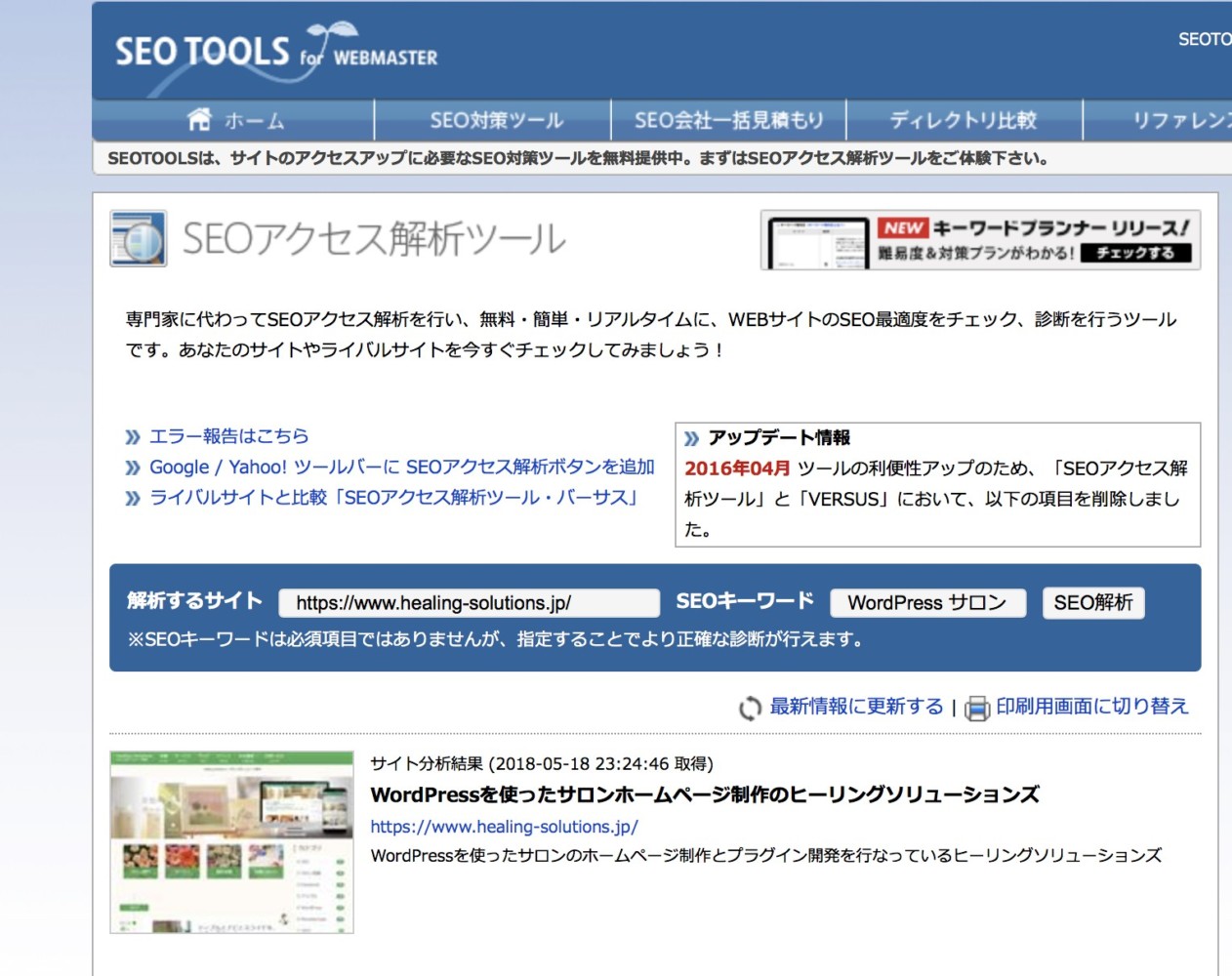The image size is (1232, 976).
Task: Click the arrow icon beside ライバルサイトと比較 link
Action: coord(133,499)
